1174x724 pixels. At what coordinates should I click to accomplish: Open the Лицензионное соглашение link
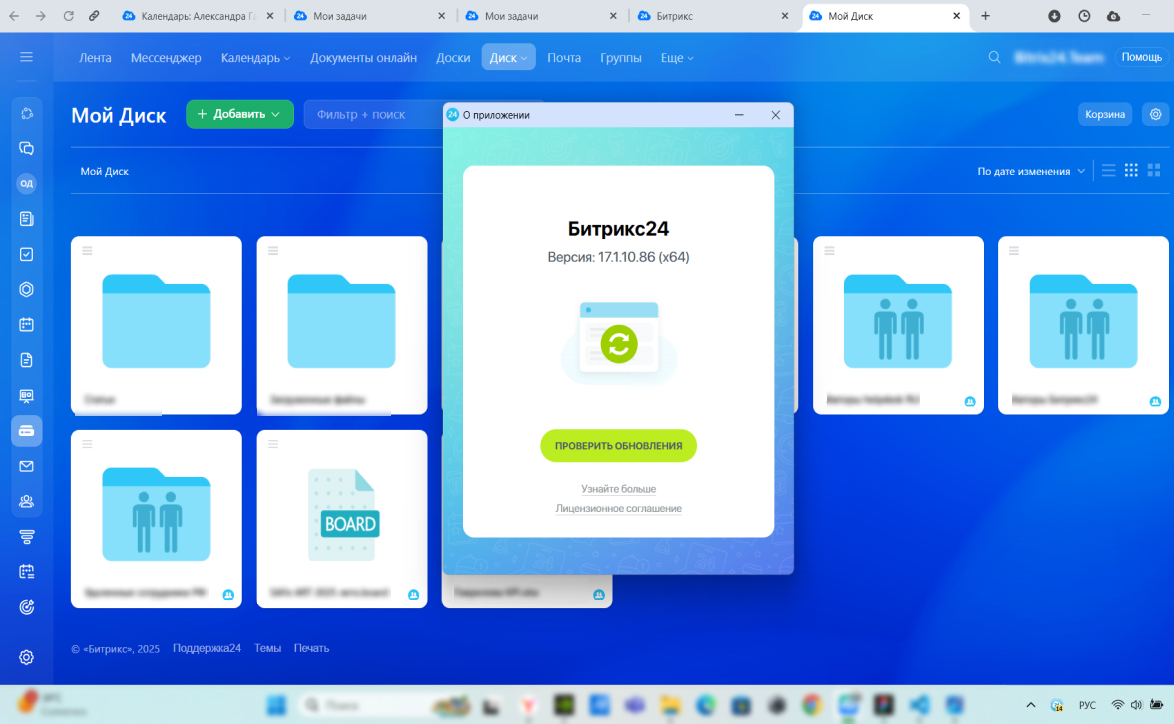618,508
